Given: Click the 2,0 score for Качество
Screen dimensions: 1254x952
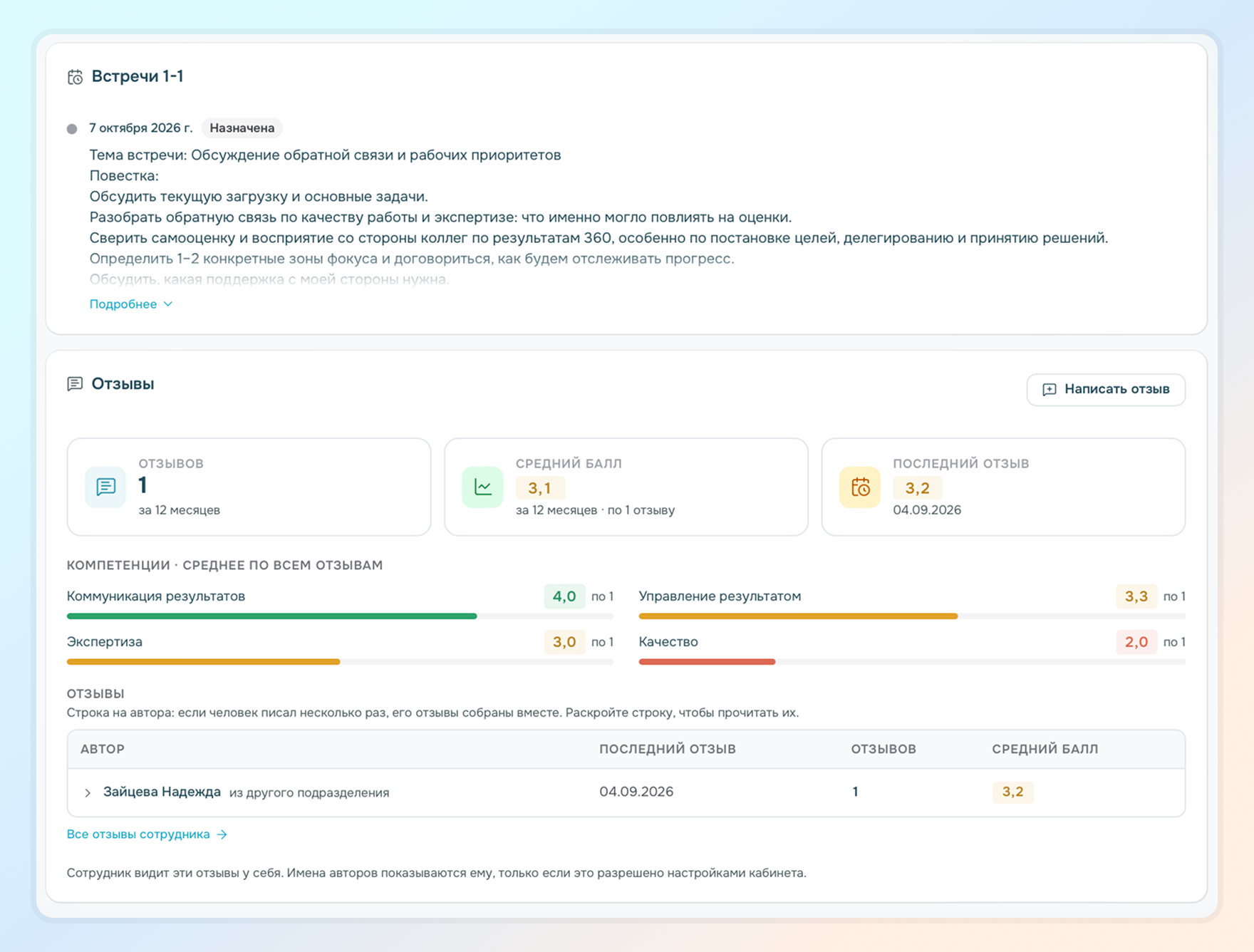Looking at the screenshot, I should [1136, 642].
